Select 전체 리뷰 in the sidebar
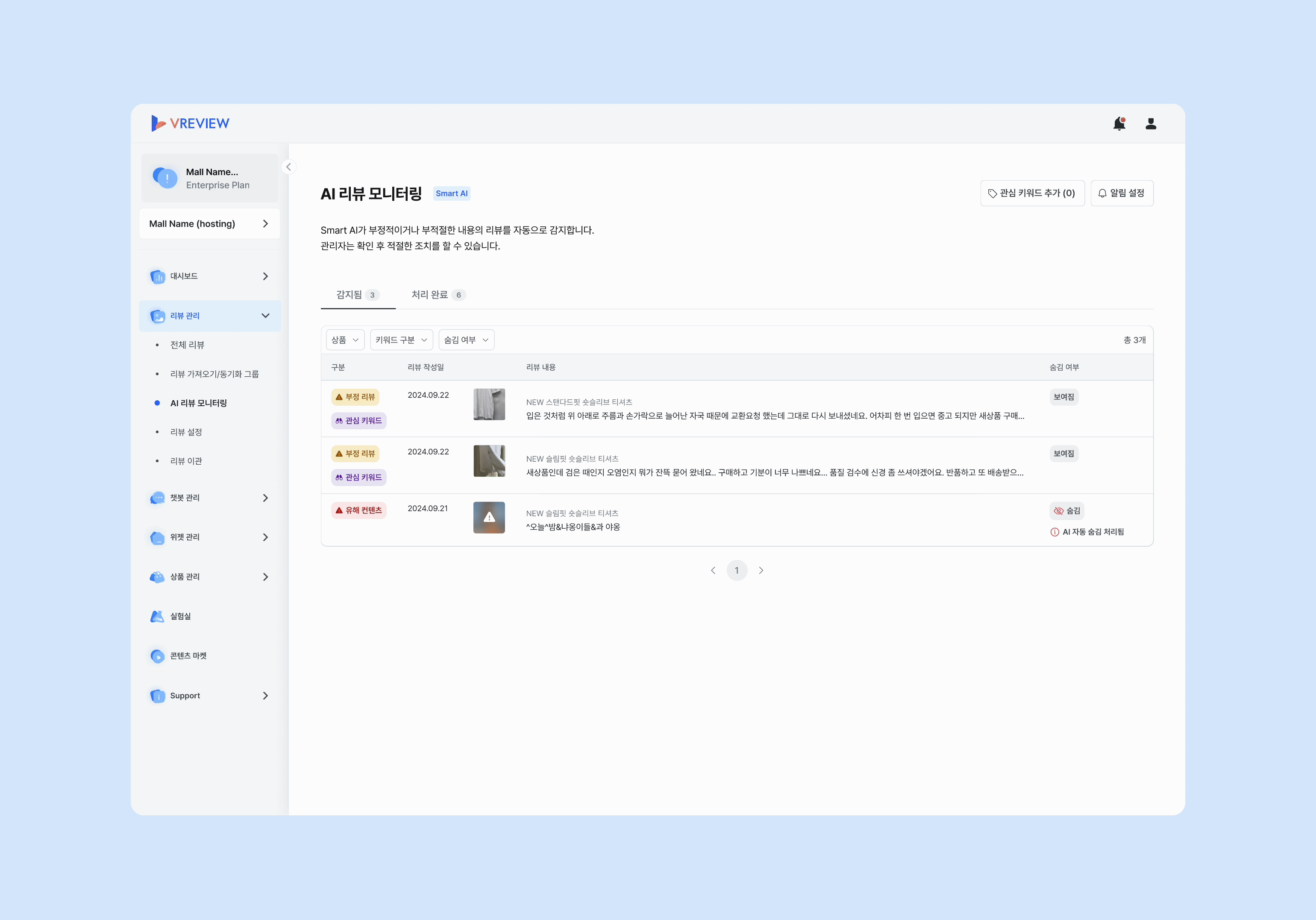The image size is (1316, 920). click(x=187, y=345)
